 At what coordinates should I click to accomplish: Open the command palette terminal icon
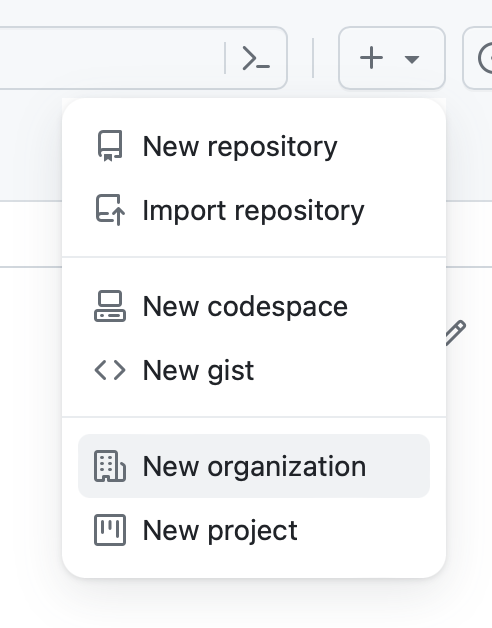tap(256, 58)
